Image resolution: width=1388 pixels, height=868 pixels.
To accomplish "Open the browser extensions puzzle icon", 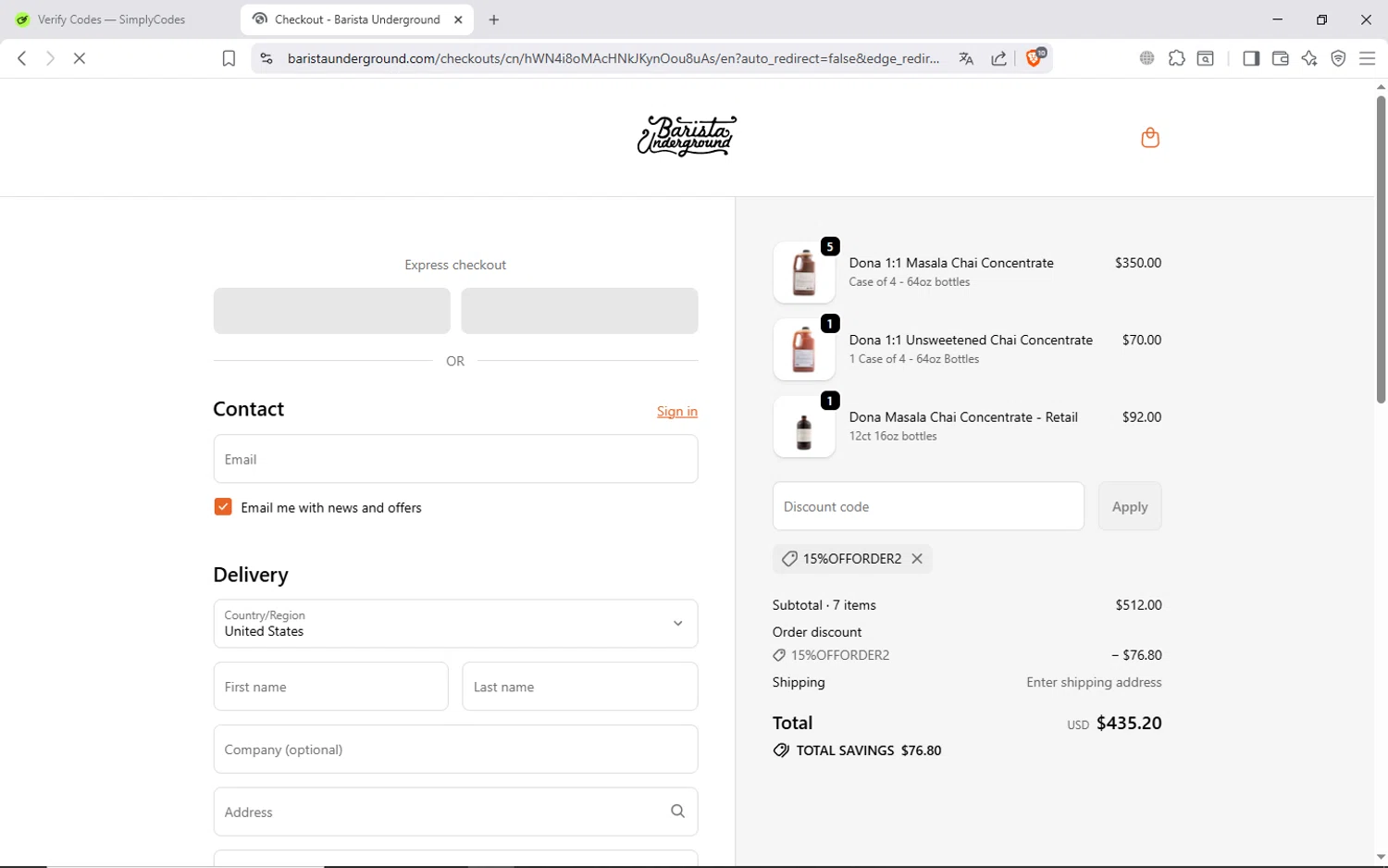I will point(1176,58).
